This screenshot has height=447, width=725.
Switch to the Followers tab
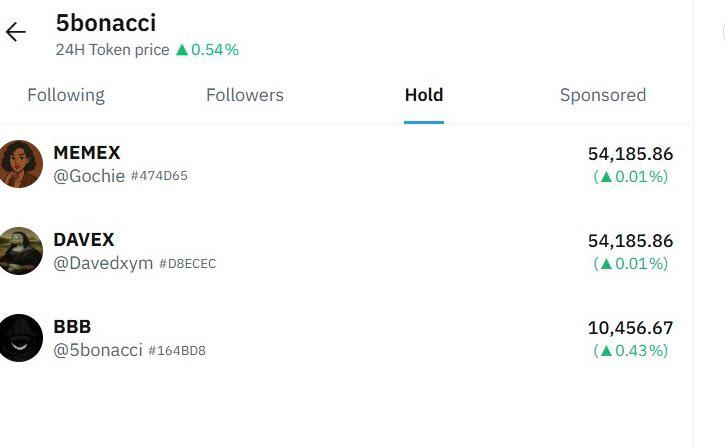tap(245, 95)
